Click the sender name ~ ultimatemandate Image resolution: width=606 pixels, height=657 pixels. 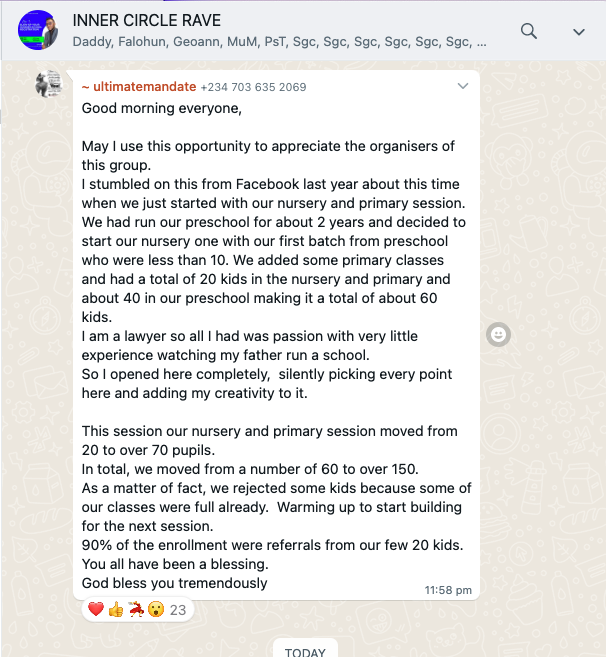(x=139, y=87)
